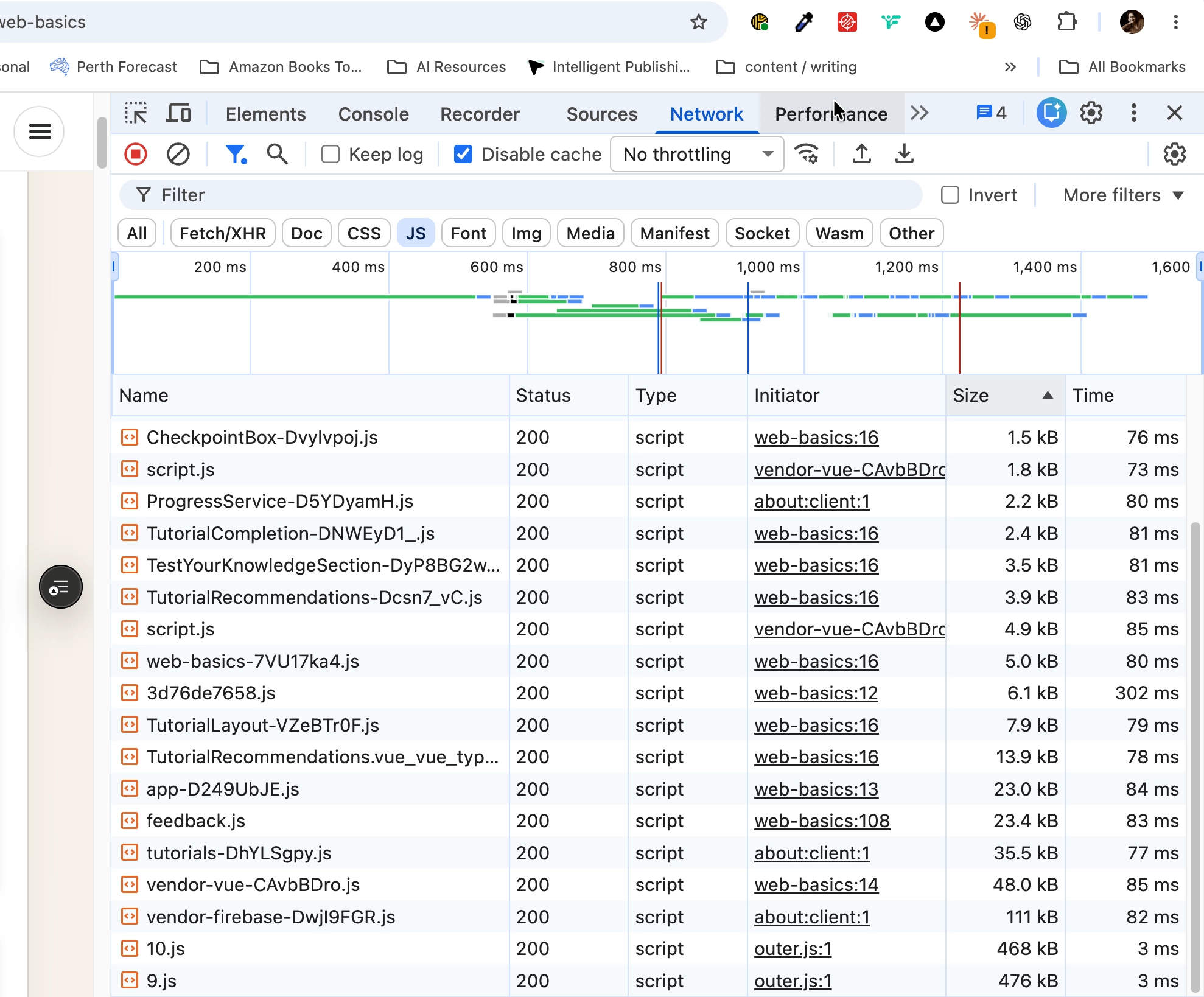1204x997 pixels.
Task: Select the All resource type filter
Action: (137, 233)
